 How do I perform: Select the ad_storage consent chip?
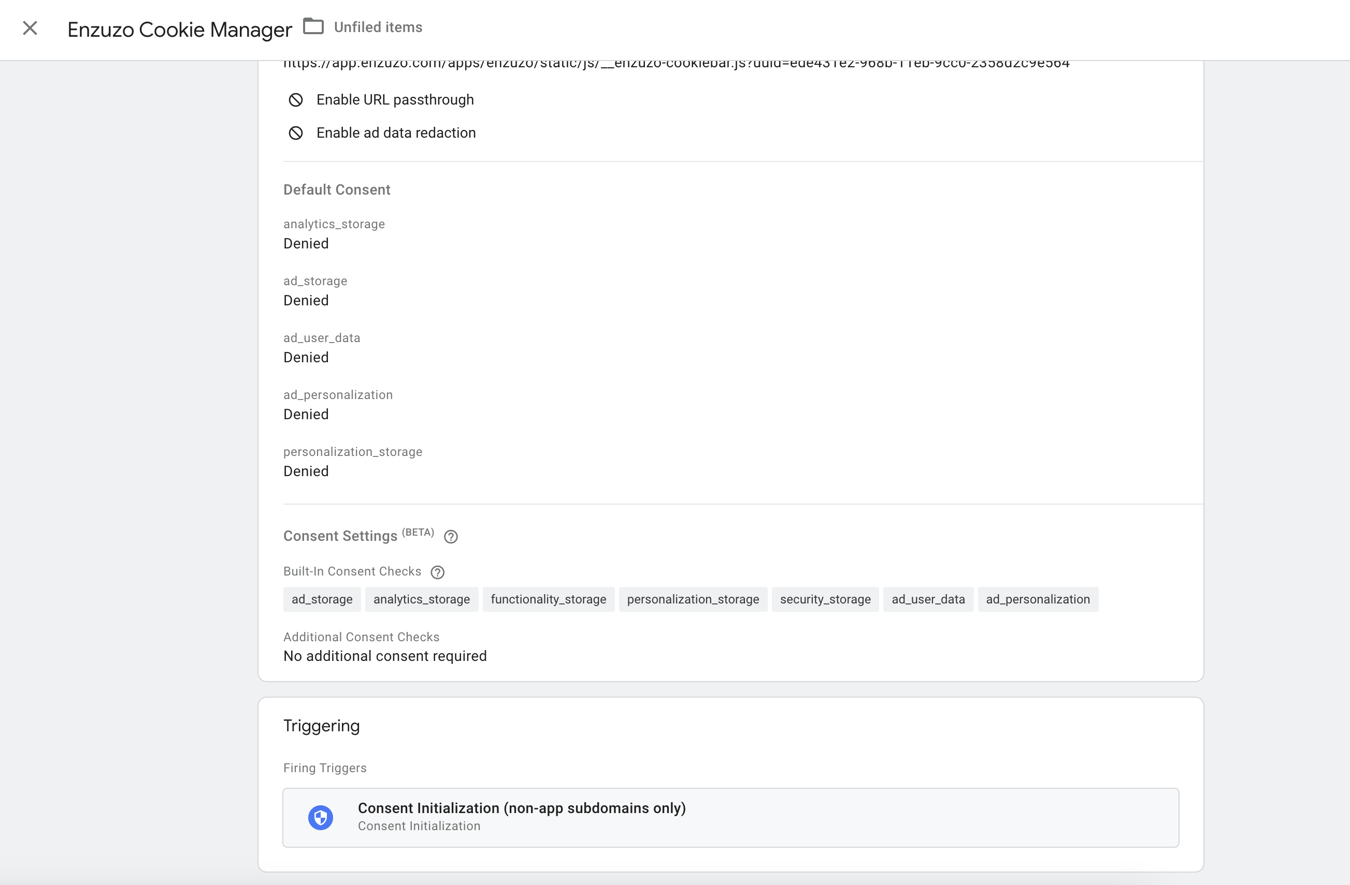(322, 599)
